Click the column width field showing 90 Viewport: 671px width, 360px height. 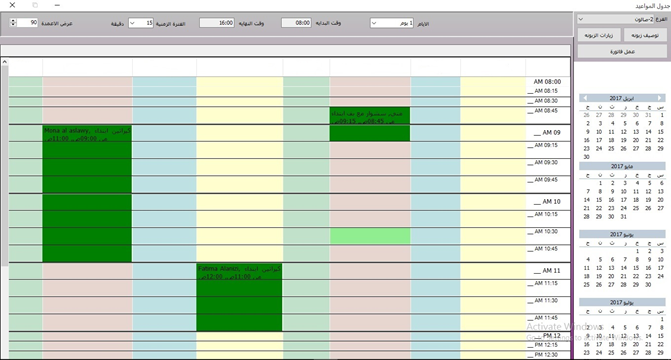(x=28, y=23)
